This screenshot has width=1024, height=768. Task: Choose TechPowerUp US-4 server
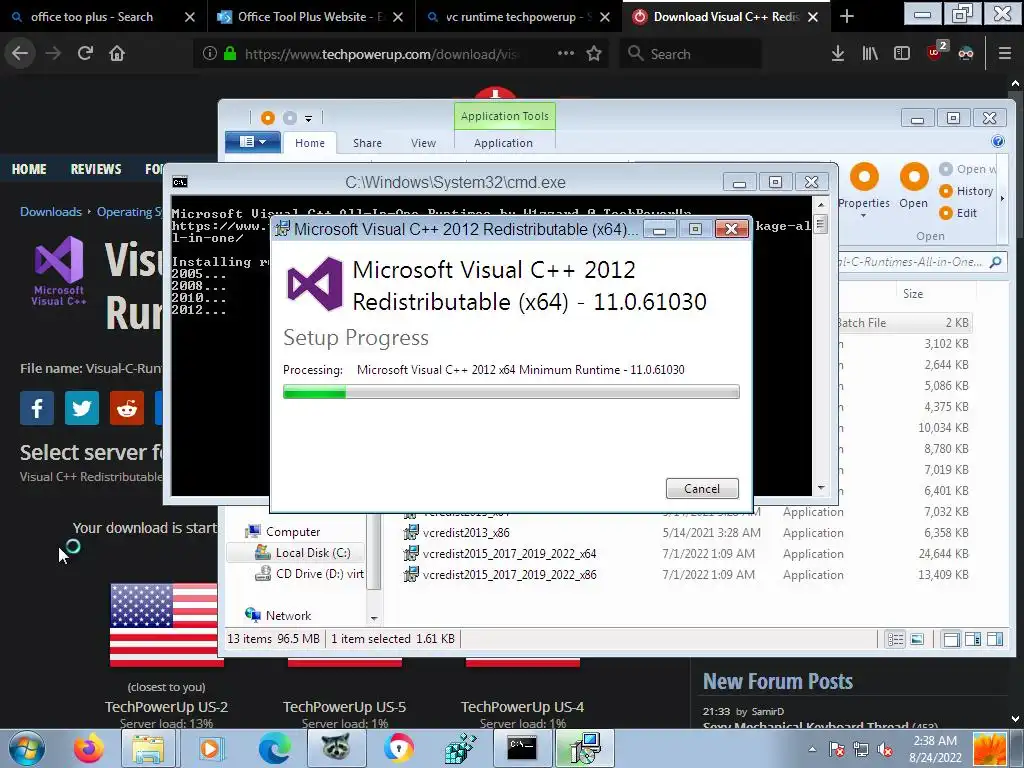[x=522, y=707]
